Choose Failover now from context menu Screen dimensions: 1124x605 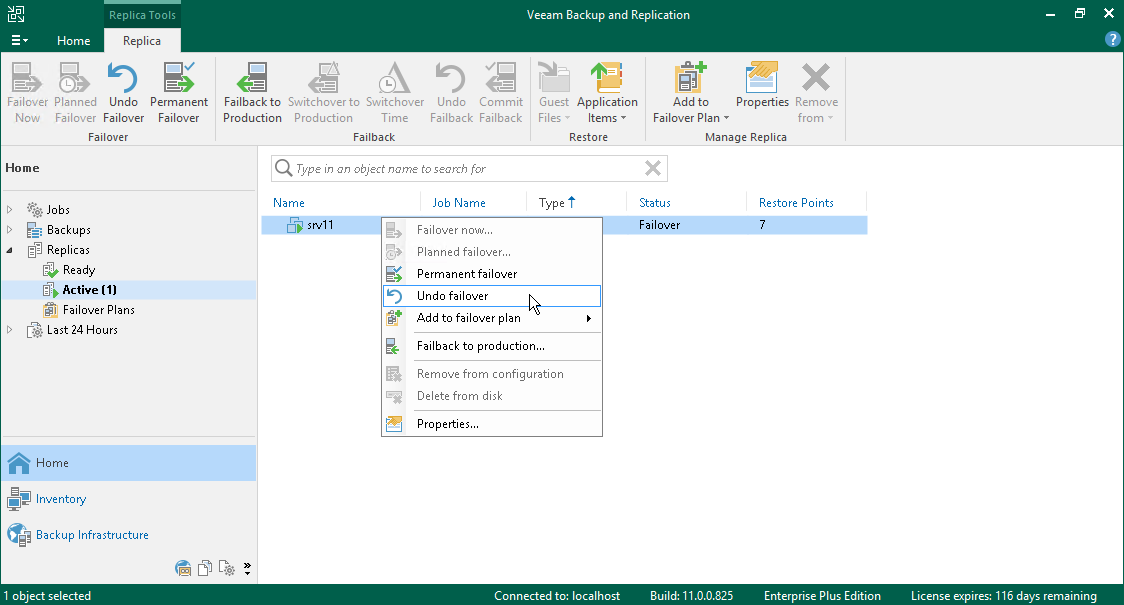pos(492,230)
